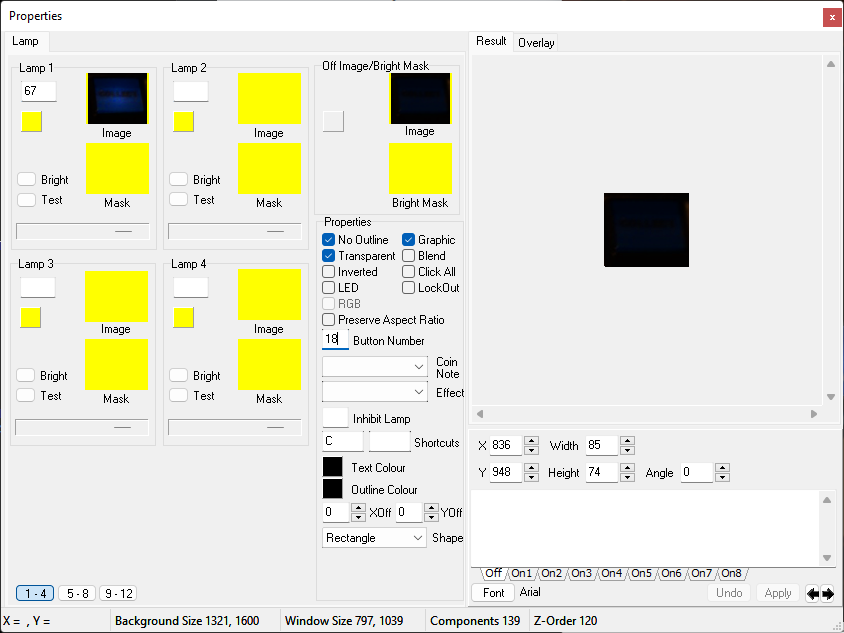The height and width of the screenshot is (633, 844).
Task: Select the Lamp tab
Action: pyautogui.click(x=25, y=41)
